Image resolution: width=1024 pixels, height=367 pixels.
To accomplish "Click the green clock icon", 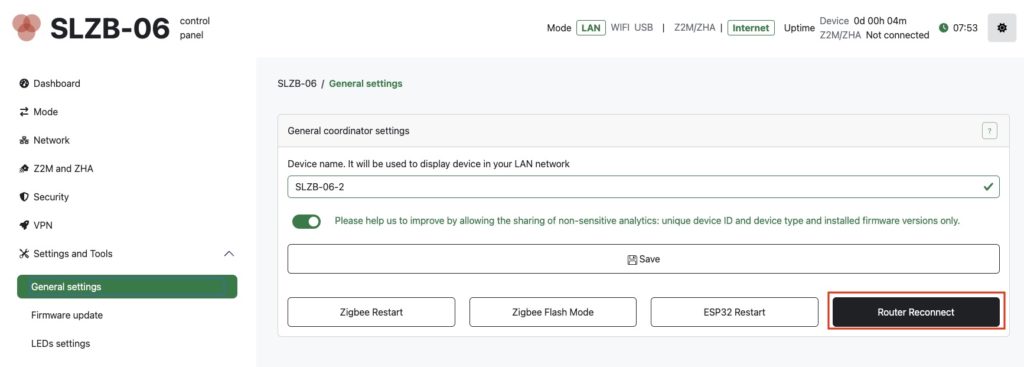I will (943, 28).
